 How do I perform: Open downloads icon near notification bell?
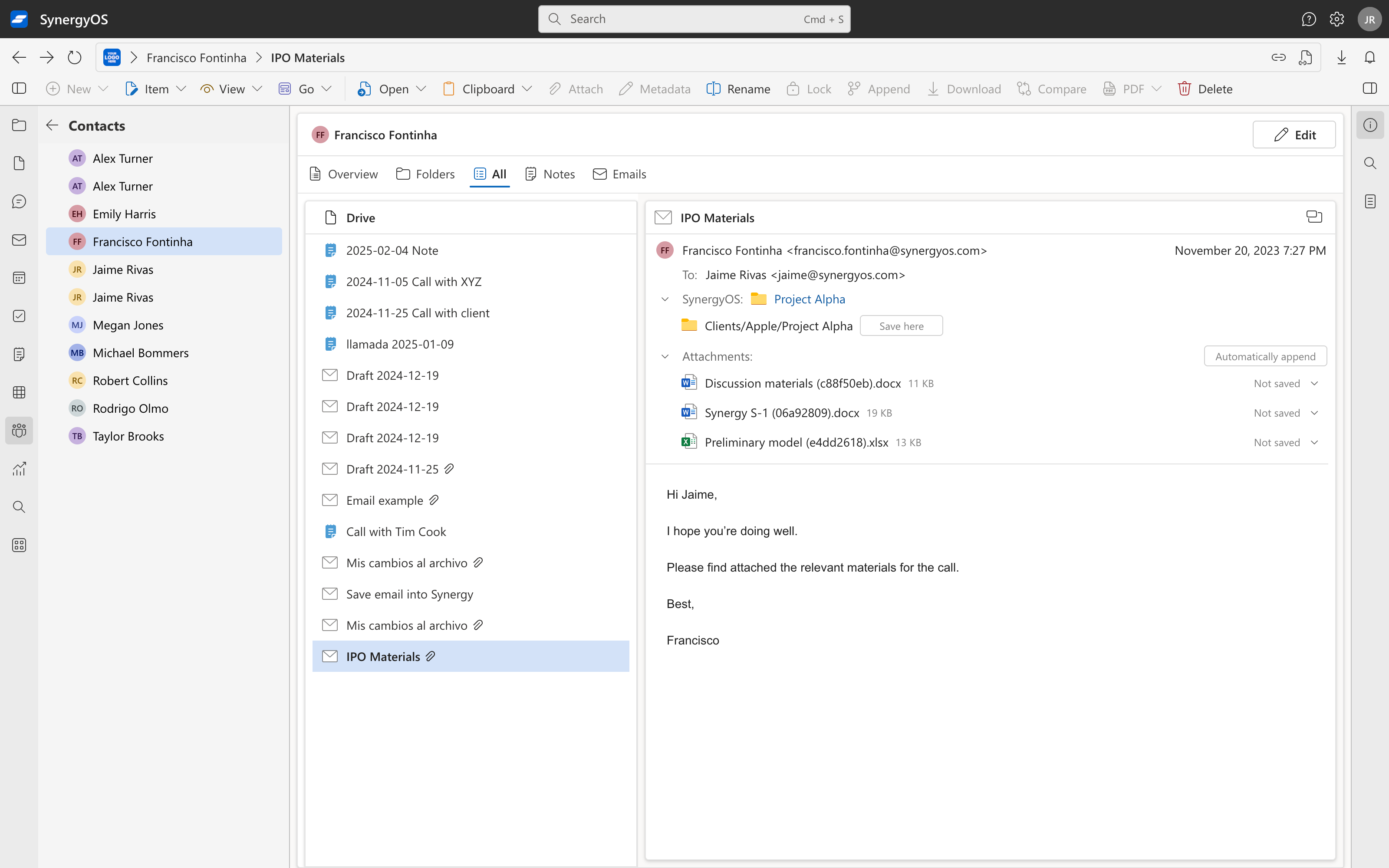coord(1341,57)
